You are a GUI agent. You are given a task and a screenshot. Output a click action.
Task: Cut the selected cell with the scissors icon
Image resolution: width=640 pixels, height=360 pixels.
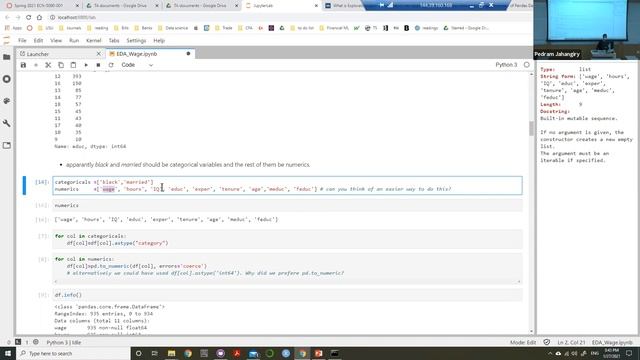tap(48, 65)
